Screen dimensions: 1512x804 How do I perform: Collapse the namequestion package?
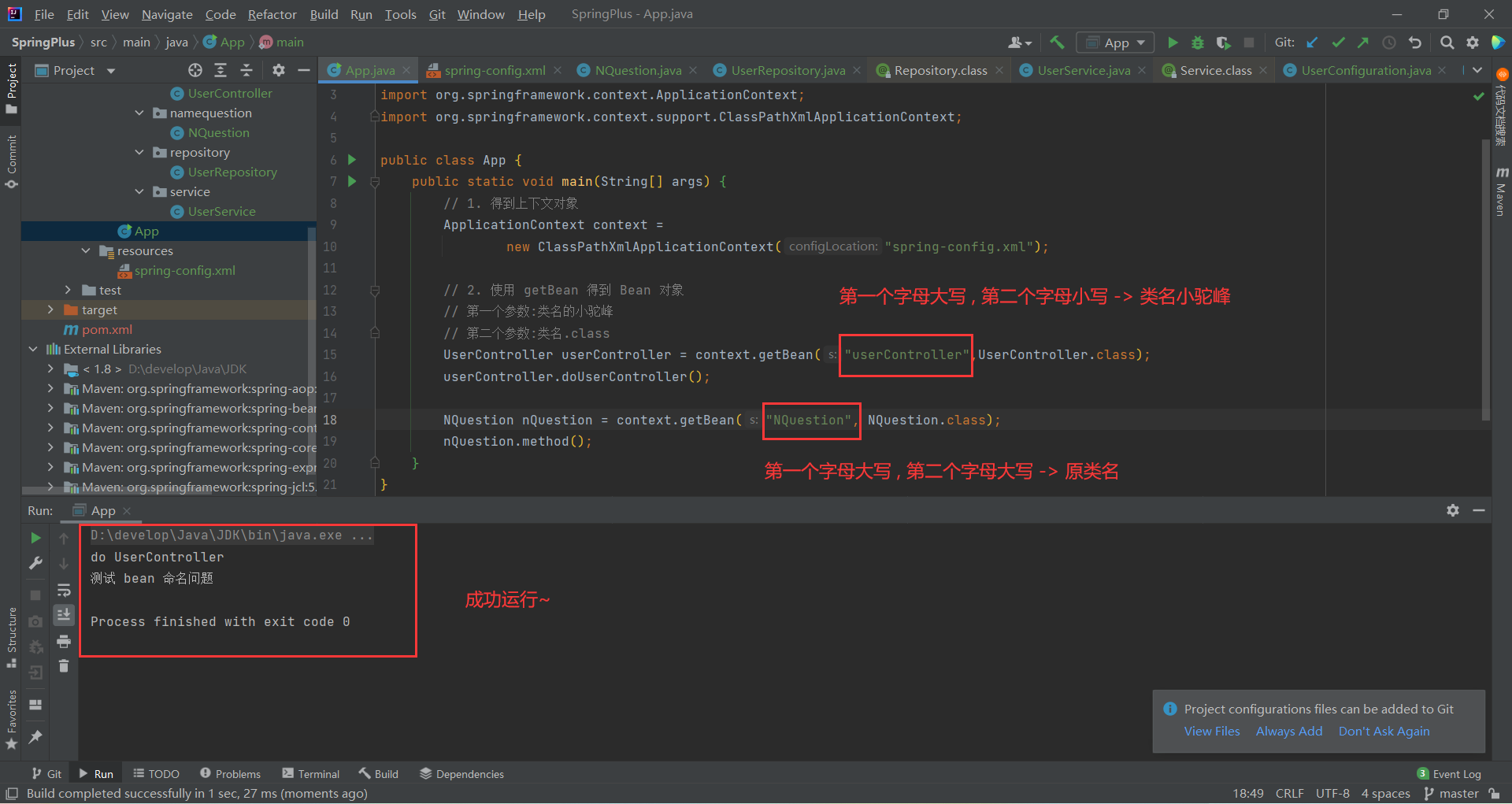pos(139,113)
